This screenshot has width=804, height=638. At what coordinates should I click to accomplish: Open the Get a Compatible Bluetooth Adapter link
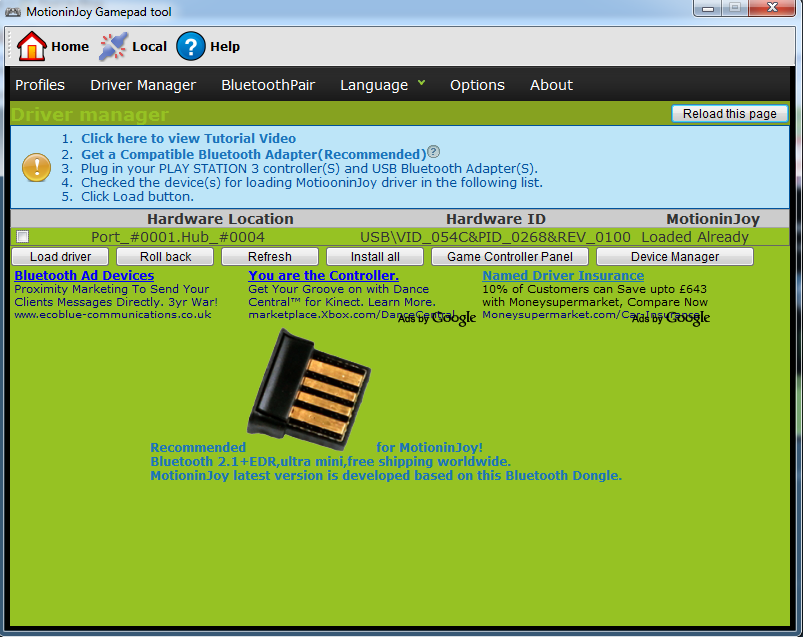tap(254, 154)
